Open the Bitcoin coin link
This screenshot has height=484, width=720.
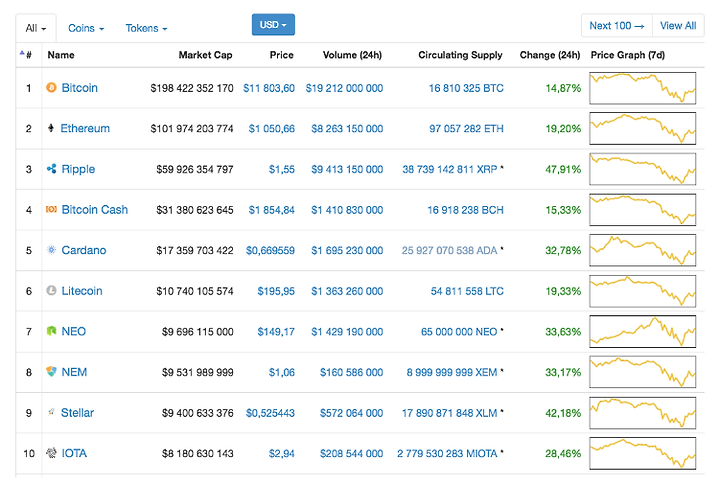79,88
